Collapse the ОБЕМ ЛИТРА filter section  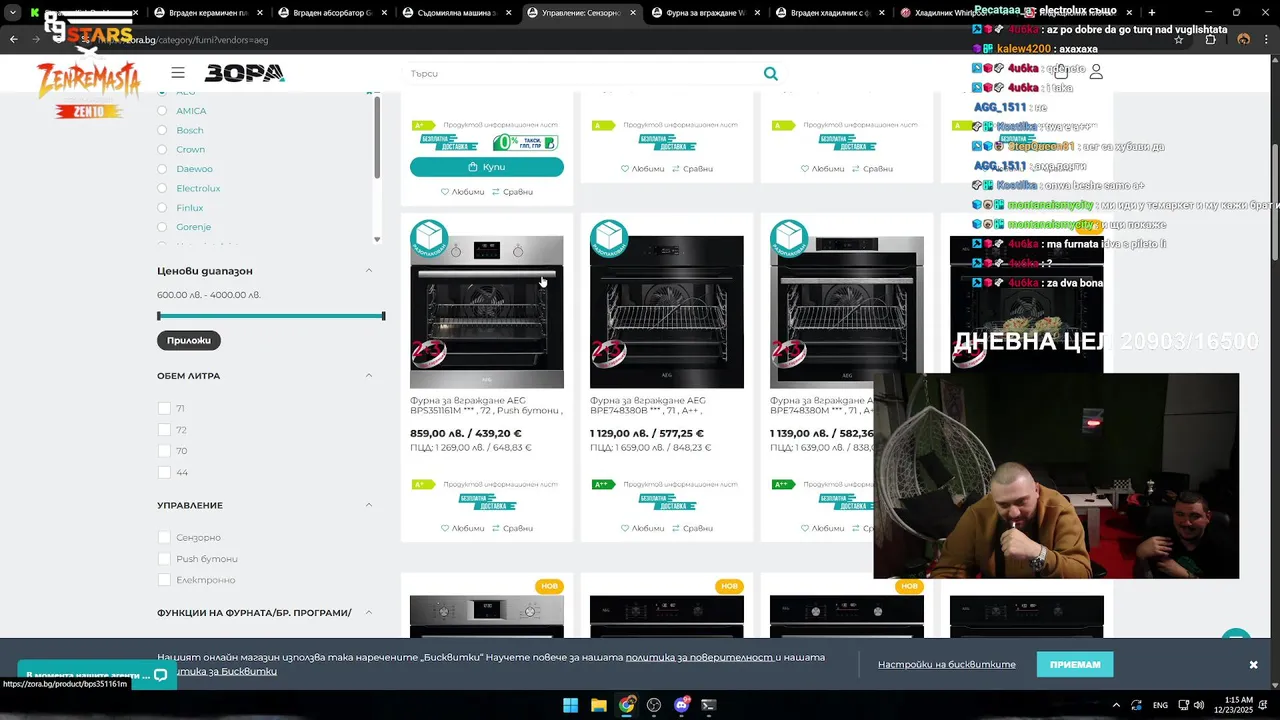(x=369, y=376)
